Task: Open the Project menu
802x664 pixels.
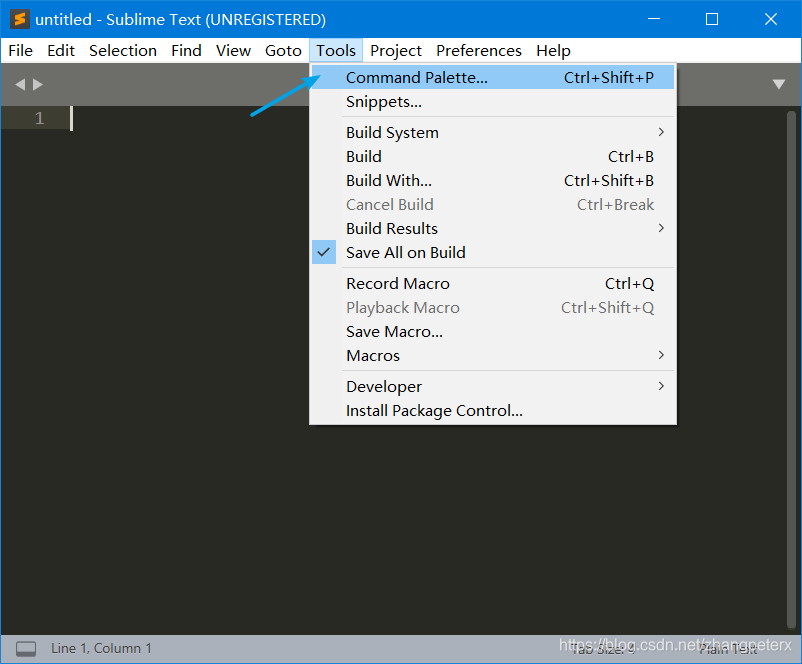Action: pyautogui.click(x=396, y=51)
